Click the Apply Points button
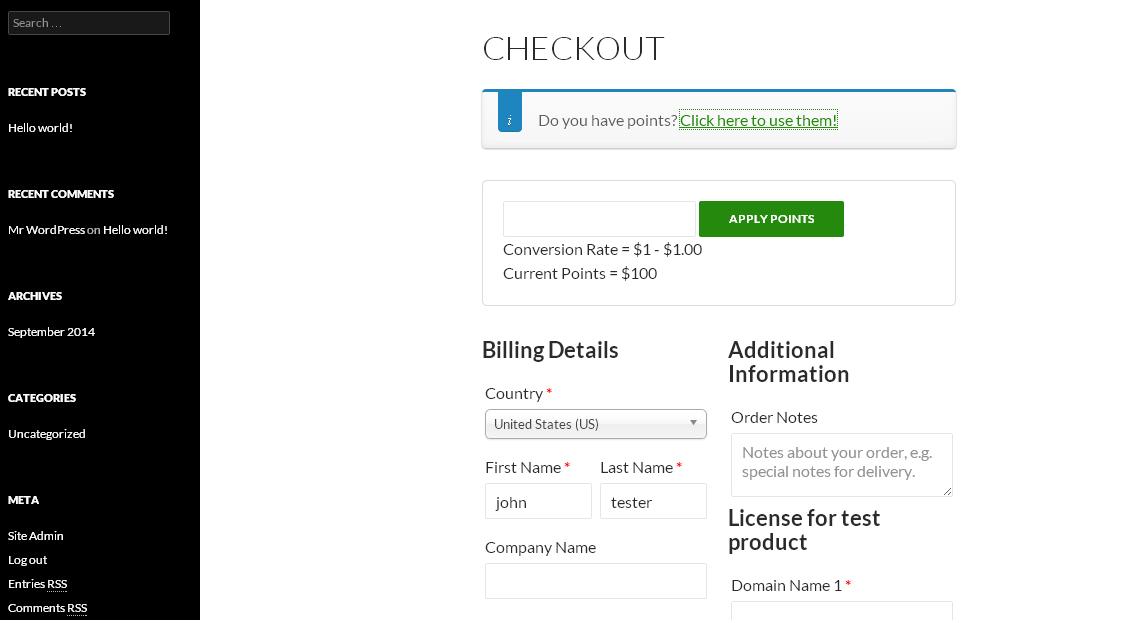The width and height of the screenshot is (1142, 623). pyautogui.click(x=771, y=219)
